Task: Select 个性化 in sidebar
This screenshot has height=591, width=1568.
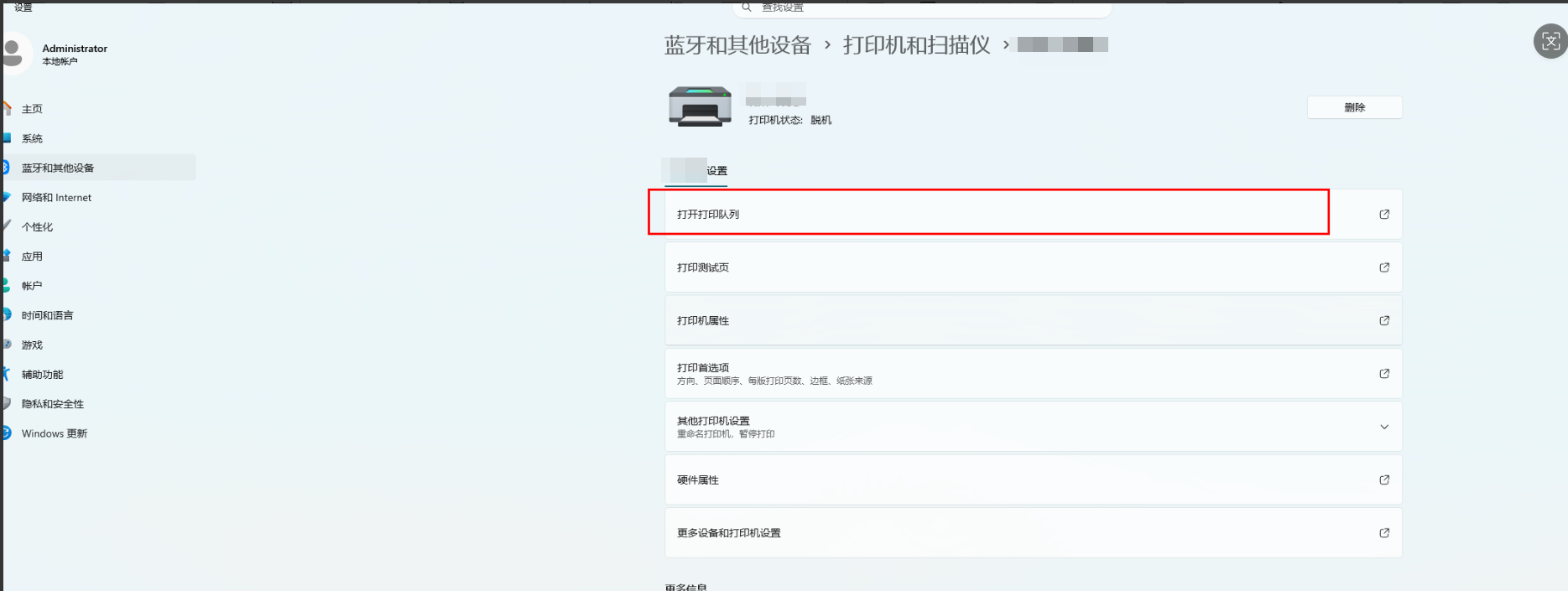Action: (x=37, y=227)
